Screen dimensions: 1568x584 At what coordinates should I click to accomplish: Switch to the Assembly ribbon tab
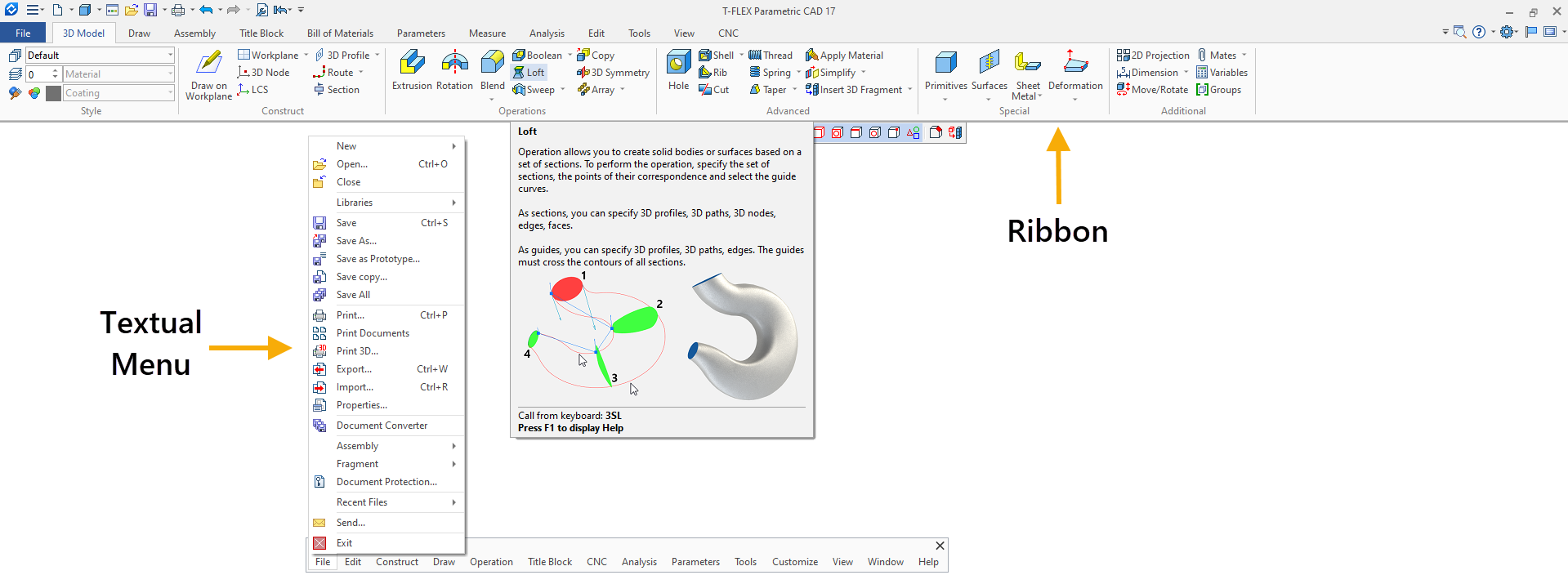[x=194, y=33]
